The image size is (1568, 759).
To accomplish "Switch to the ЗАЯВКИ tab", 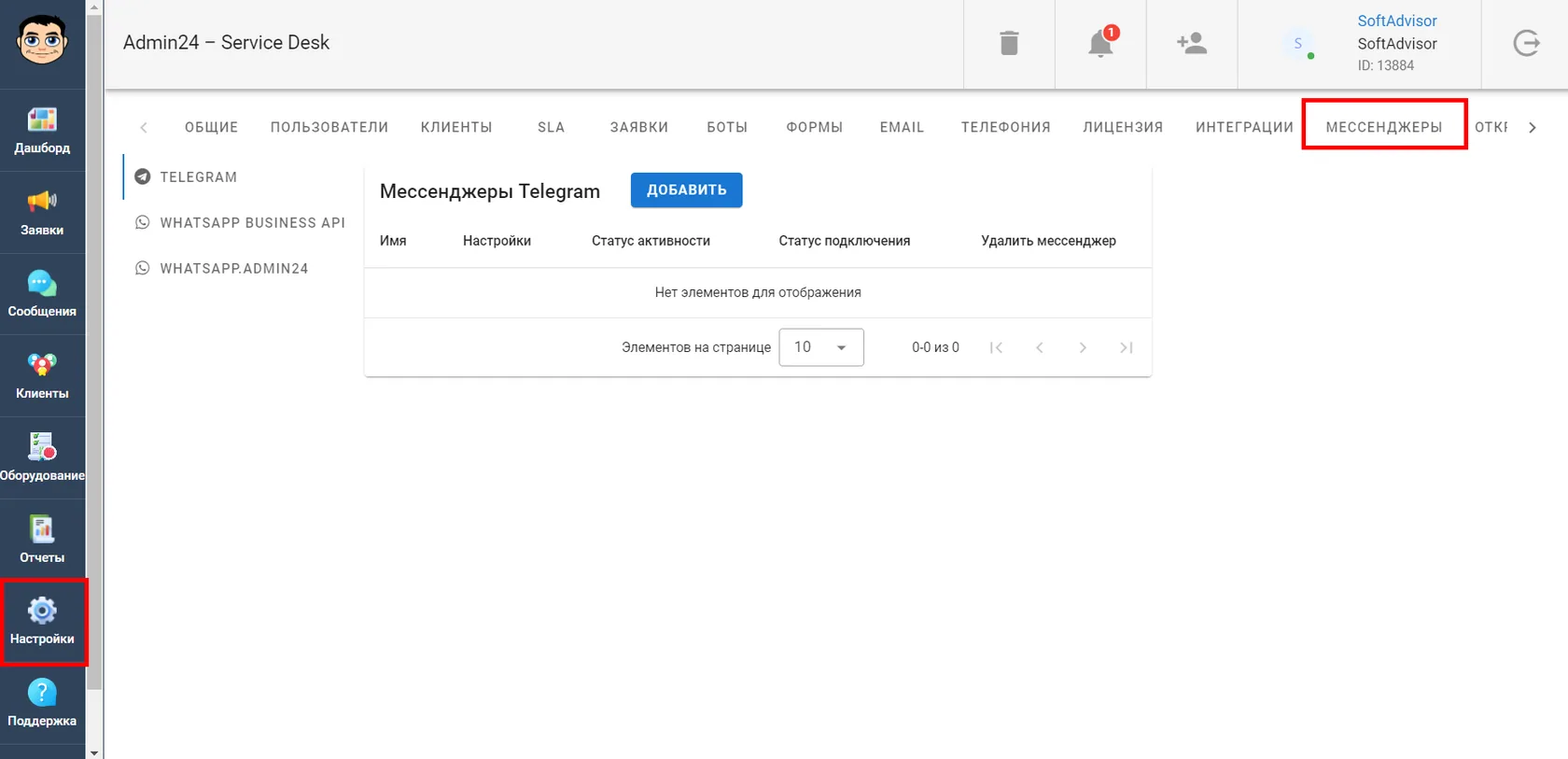I will [639, 127].
